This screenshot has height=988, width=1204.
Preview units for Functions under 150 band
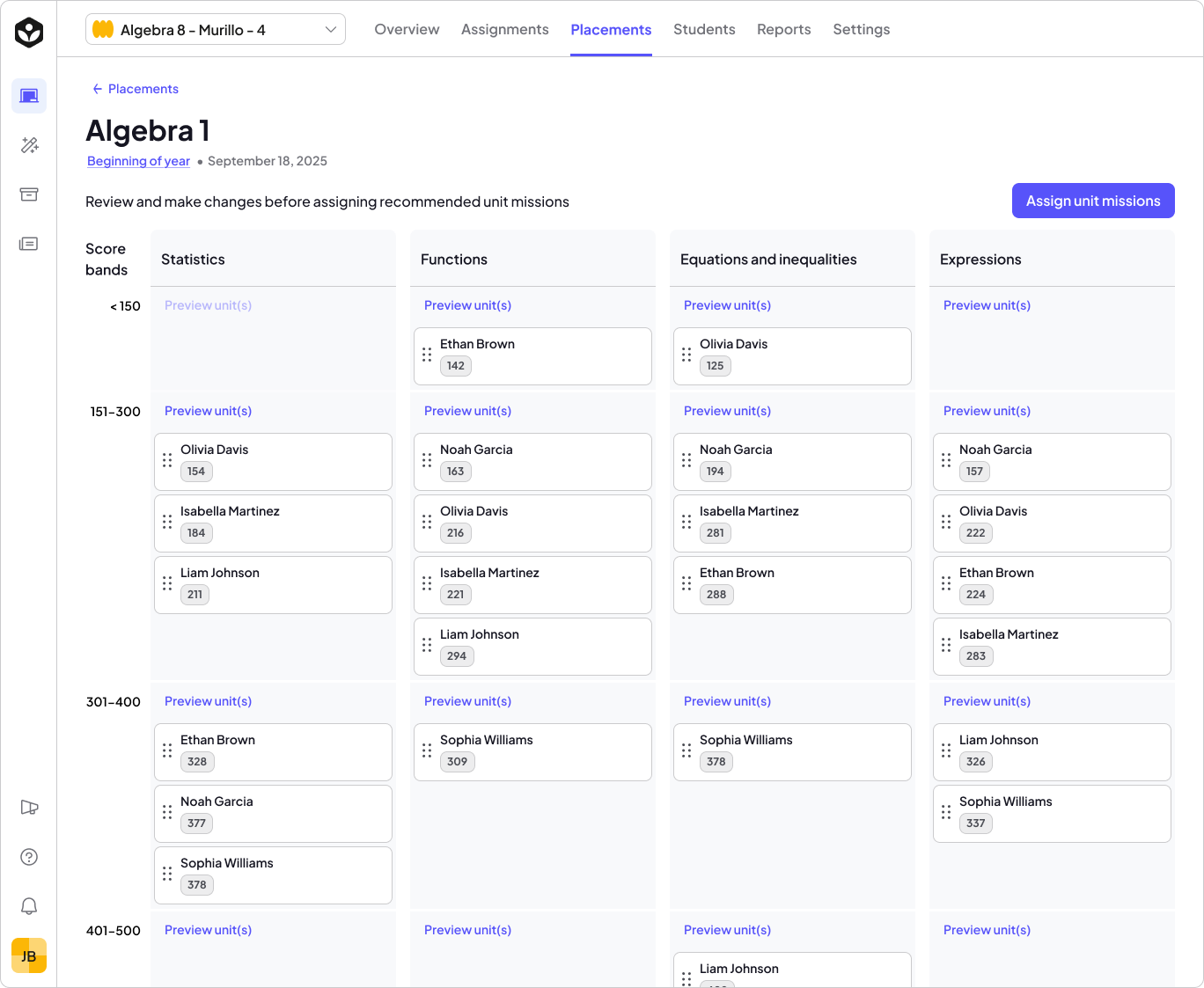point(467,305)
